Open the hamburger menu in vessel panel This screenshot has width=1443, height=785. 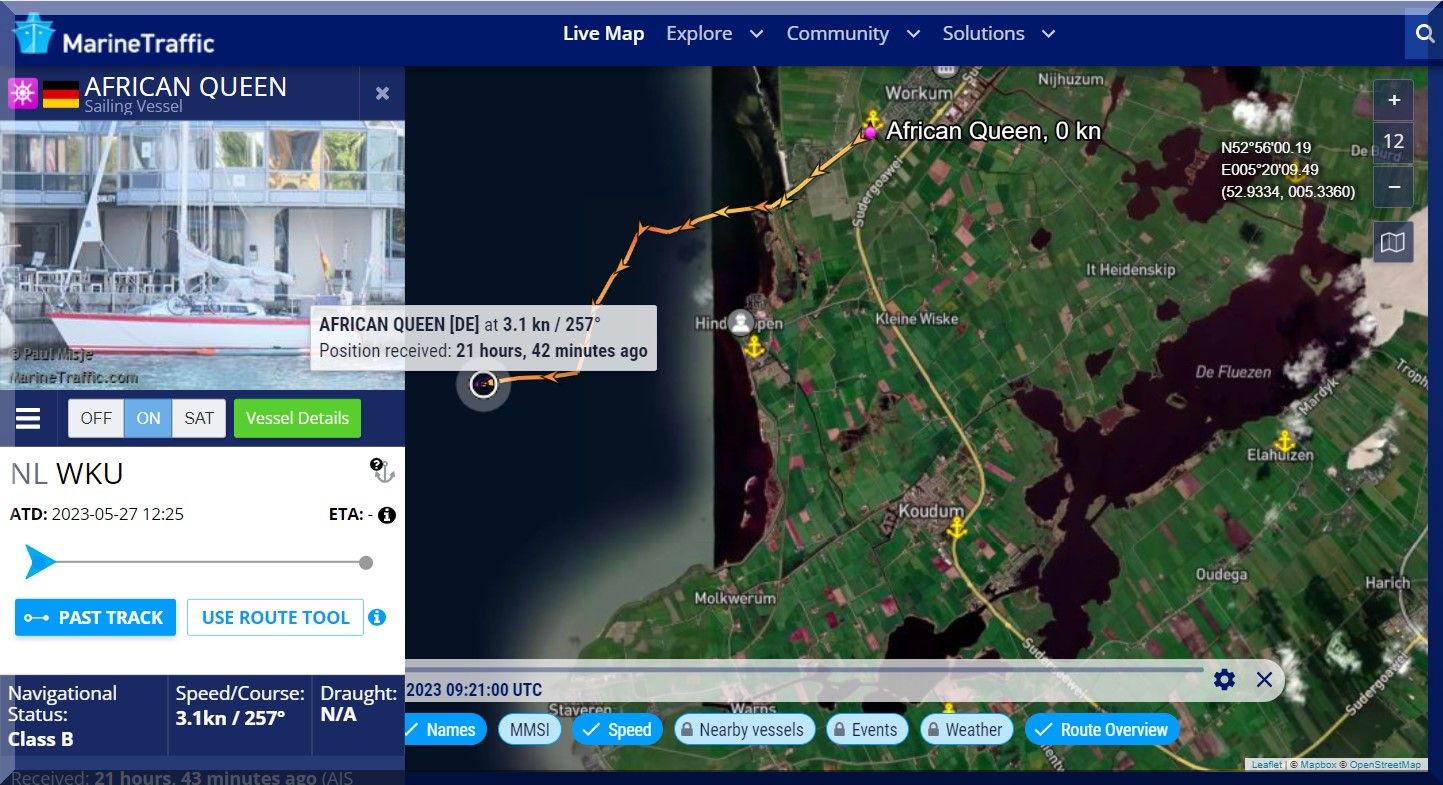coord(28,418)
